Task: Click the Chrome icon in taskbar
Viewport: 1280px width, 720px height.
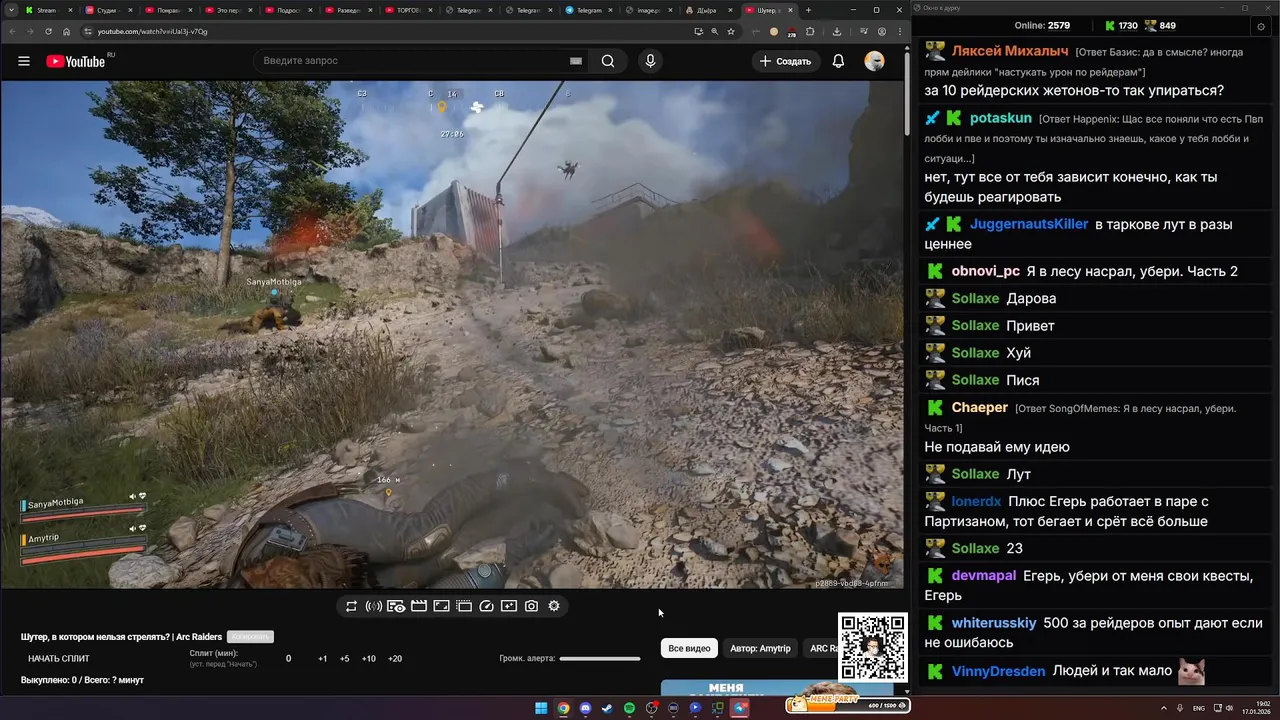Action: (x=563, y=708)
